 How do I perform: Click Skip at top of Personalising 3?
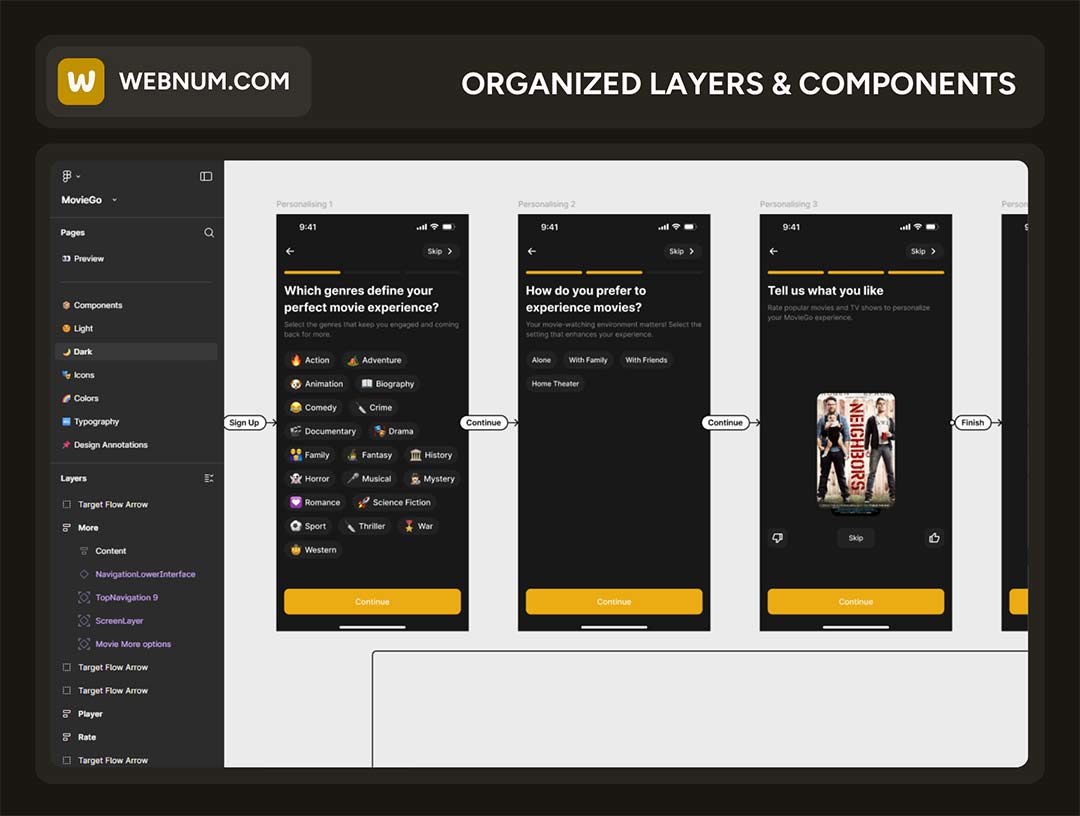[921, 252]
